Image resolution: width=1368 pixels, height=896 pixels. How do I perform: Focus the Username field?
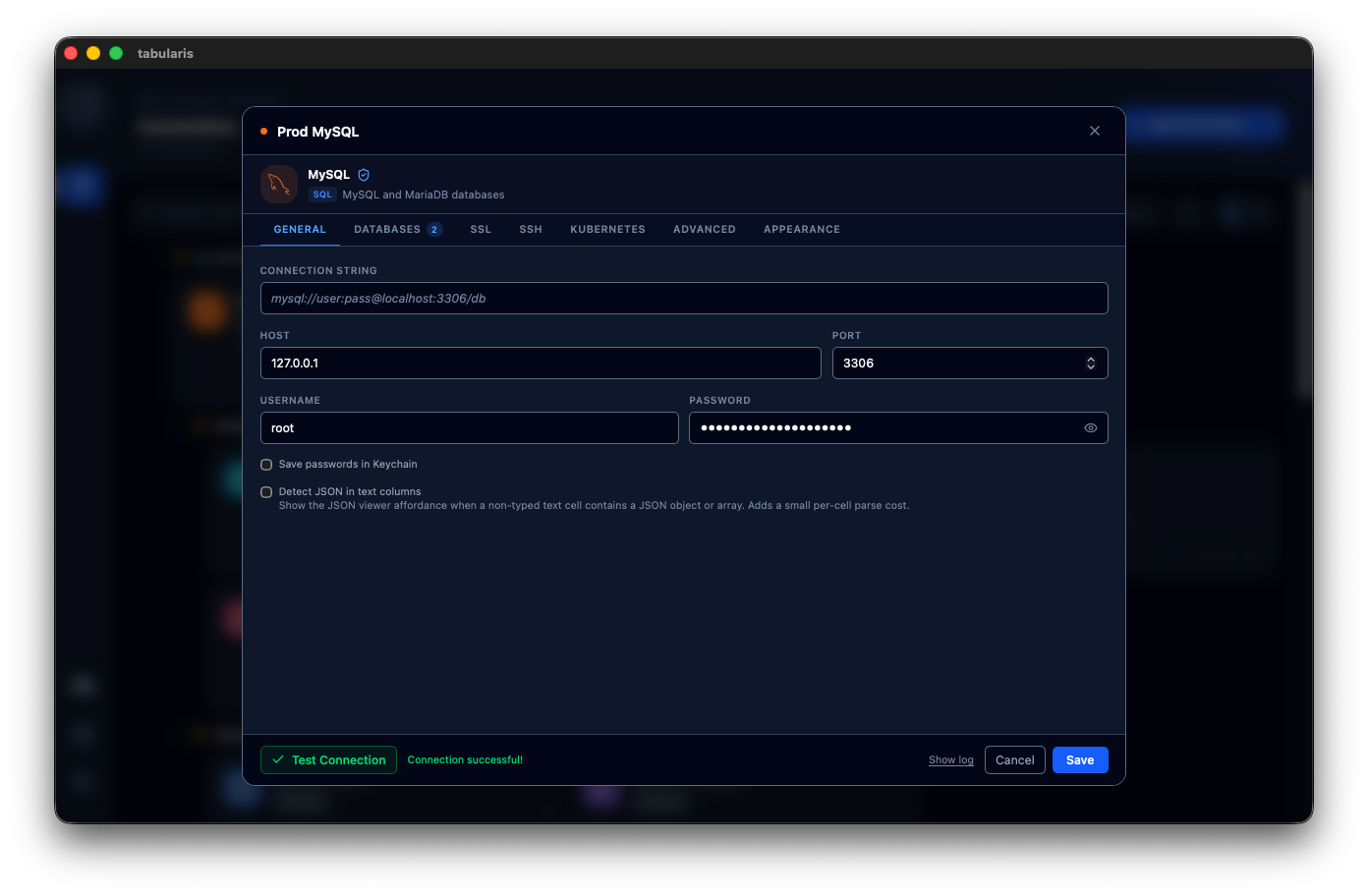(x=470, y=428)
